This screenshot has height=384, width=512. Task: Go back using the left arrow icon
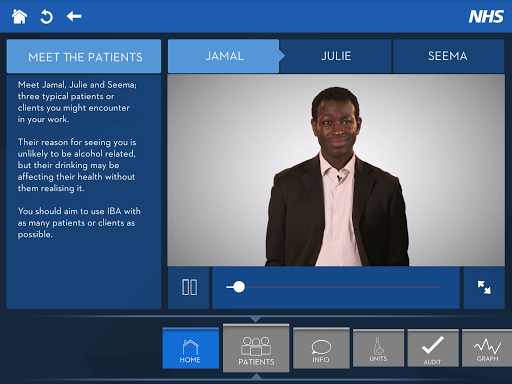74,16
